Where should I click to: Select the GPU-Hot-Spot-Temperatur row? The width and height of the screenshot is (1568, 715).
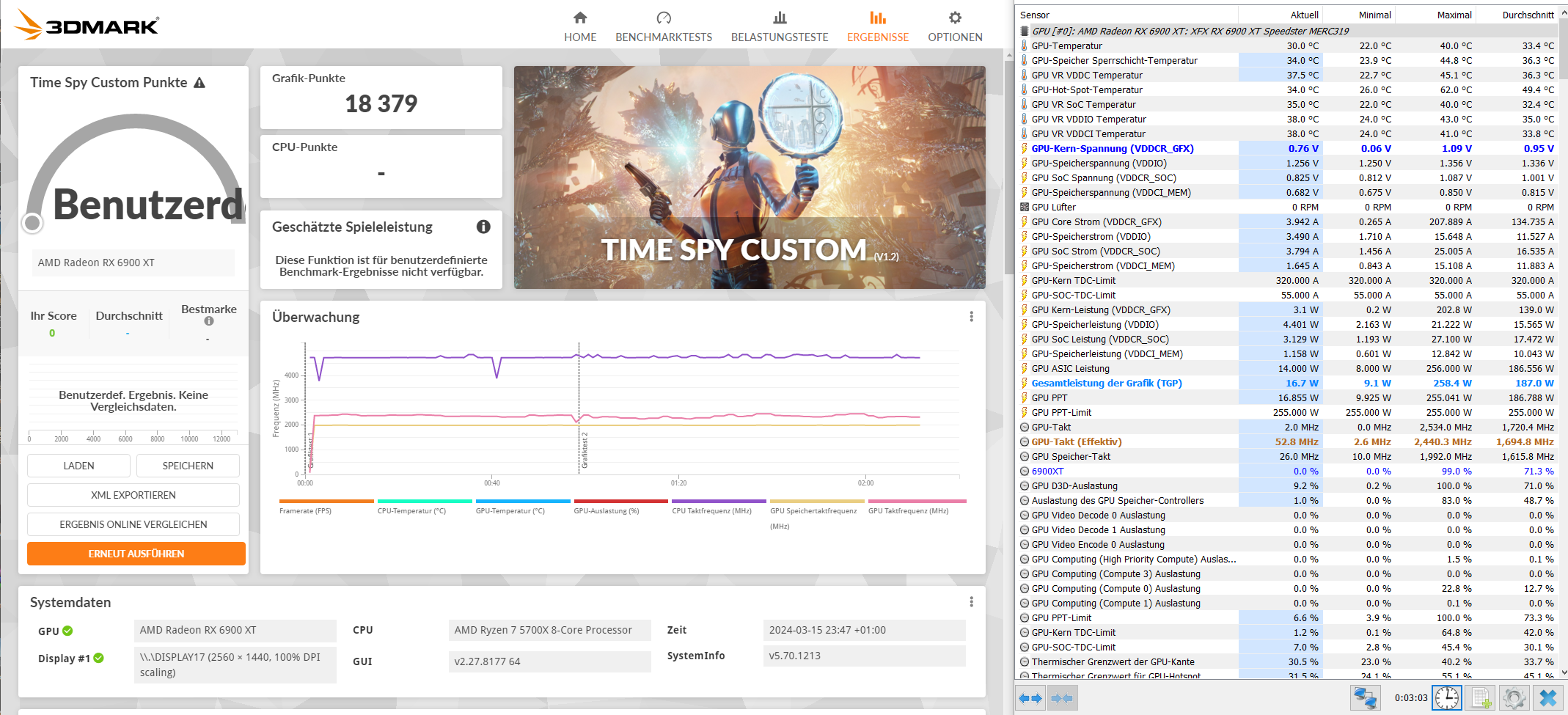[1286, 89]
